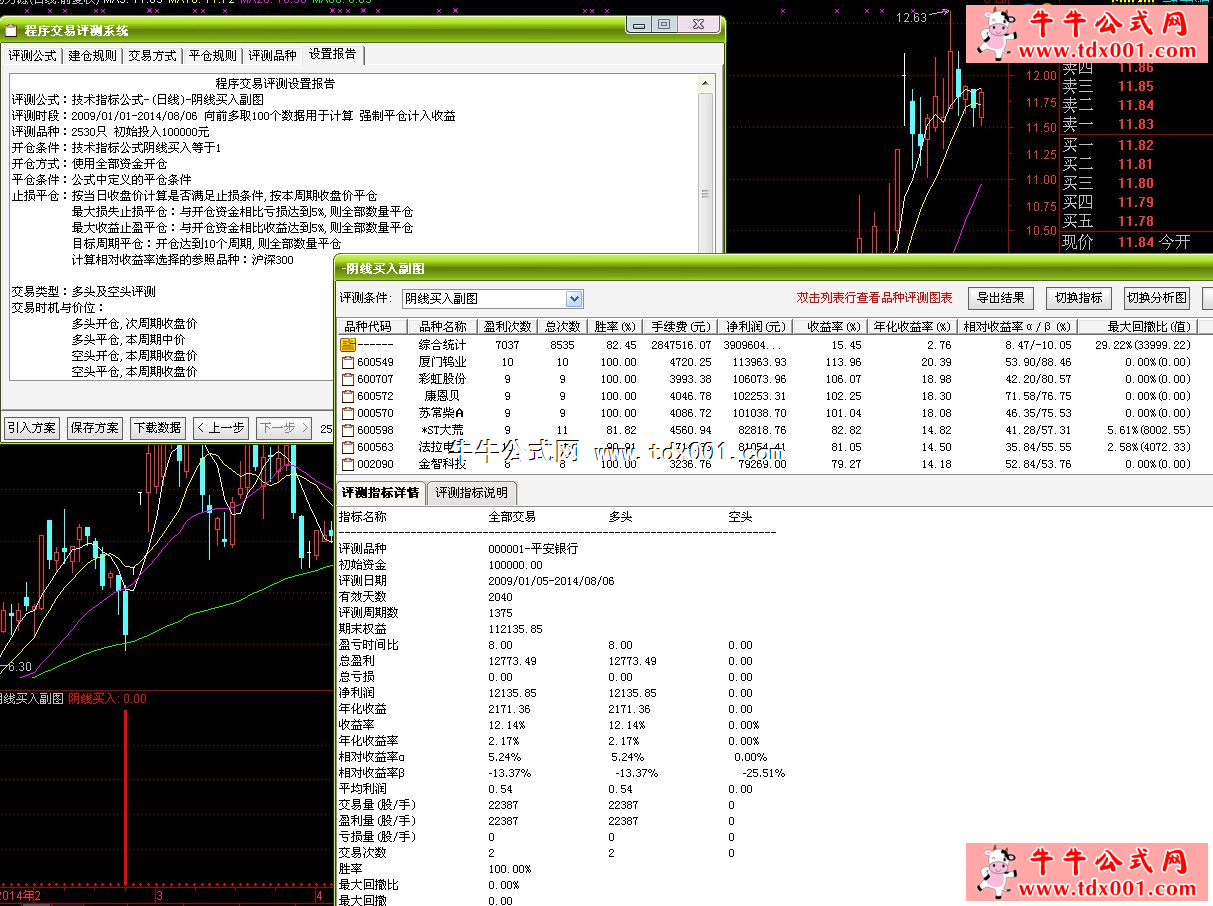
Task: Click the icon for row 600549
Action: coord(348,362)
